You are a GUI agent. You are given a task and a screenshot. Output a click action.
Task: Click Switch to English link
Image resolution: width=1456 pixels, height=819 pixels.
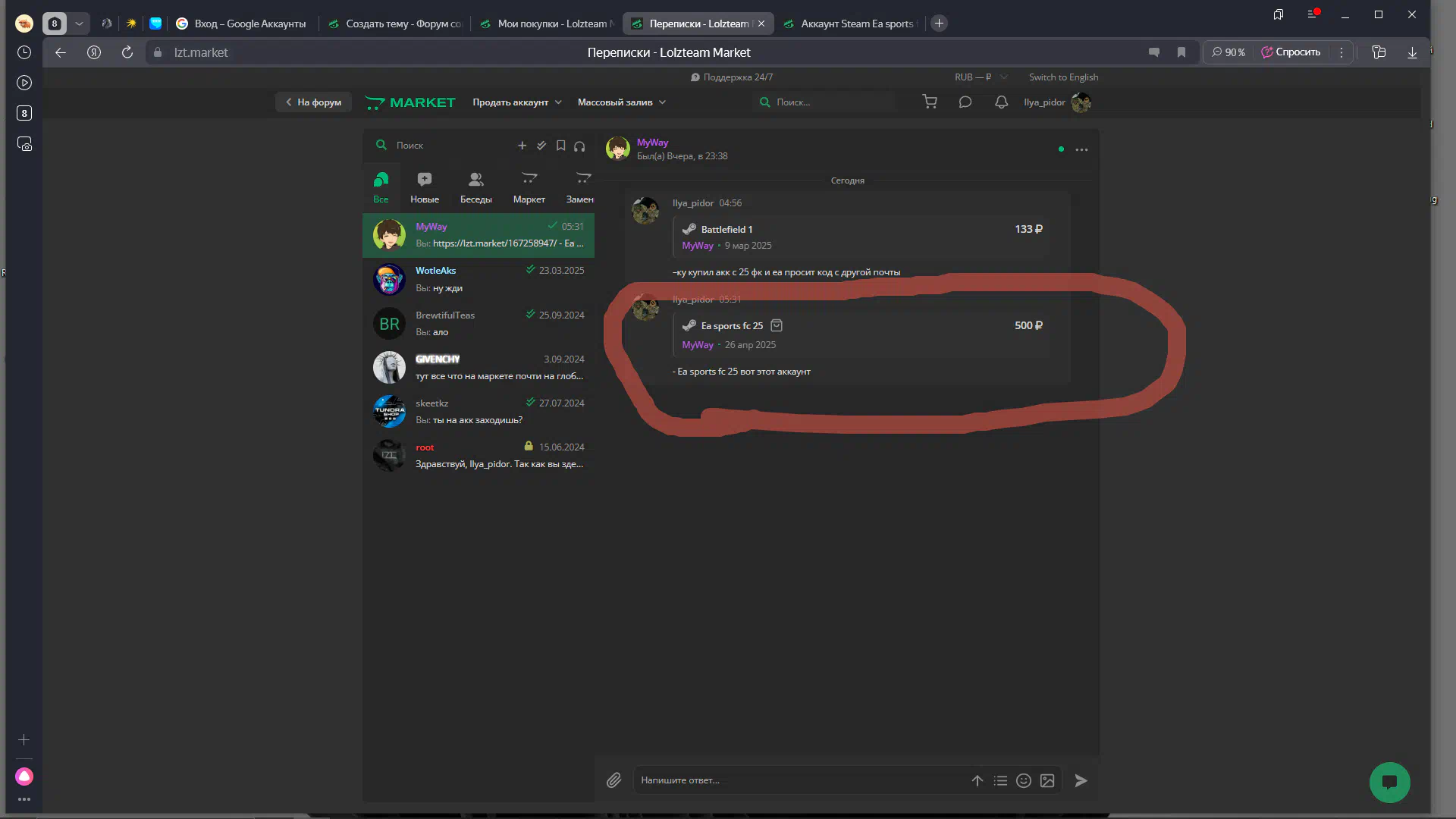click(1063, 77)
